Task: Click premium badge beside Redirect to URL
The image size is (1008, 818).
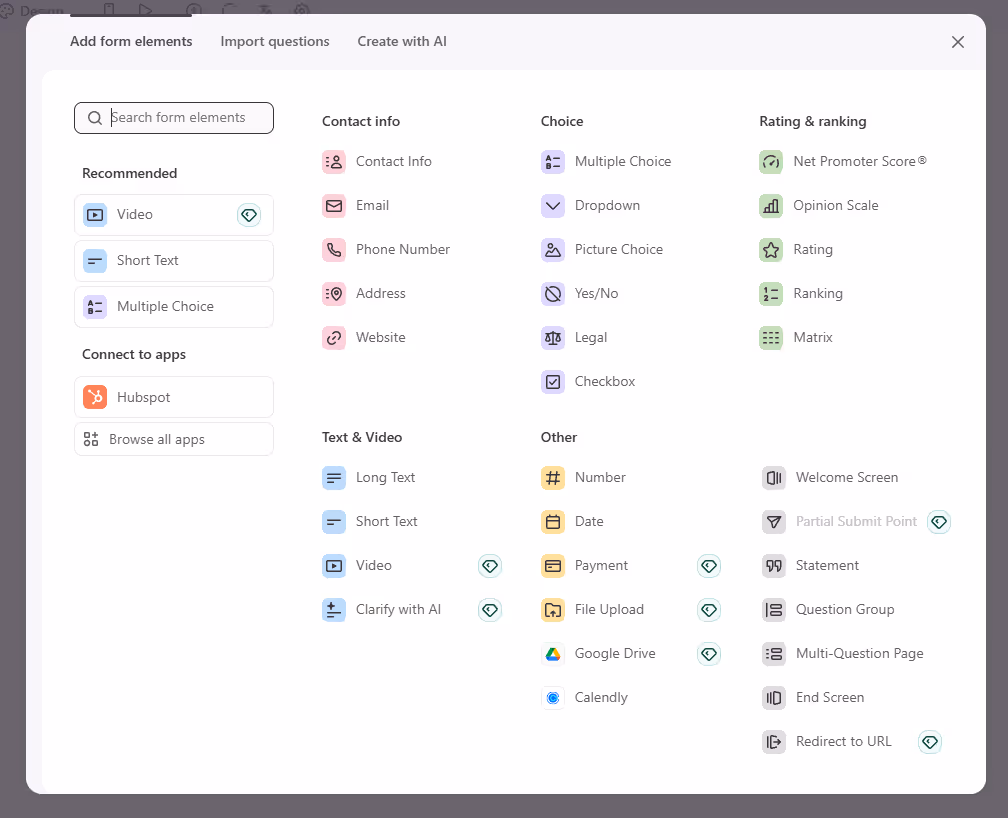Action: point(930,742)
